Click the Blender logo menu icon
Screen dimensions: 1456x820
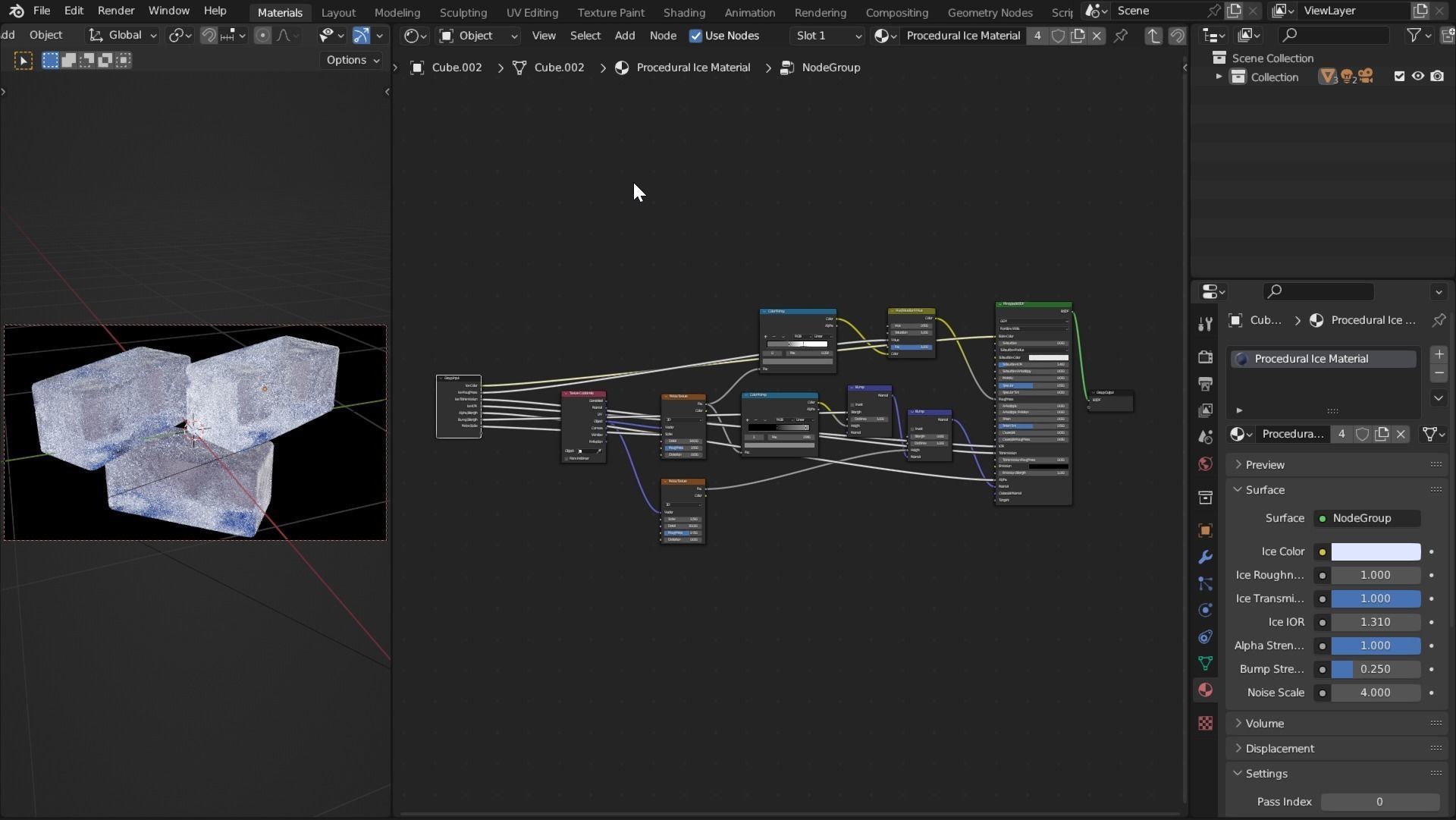pos(17,11)
